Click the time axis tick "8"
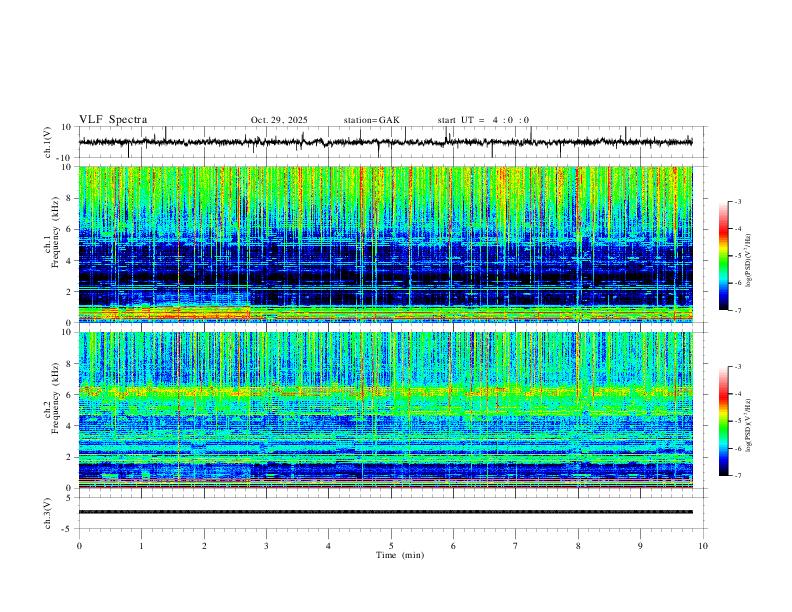Screen dimensions: 792x612 [x=578, y=546]
